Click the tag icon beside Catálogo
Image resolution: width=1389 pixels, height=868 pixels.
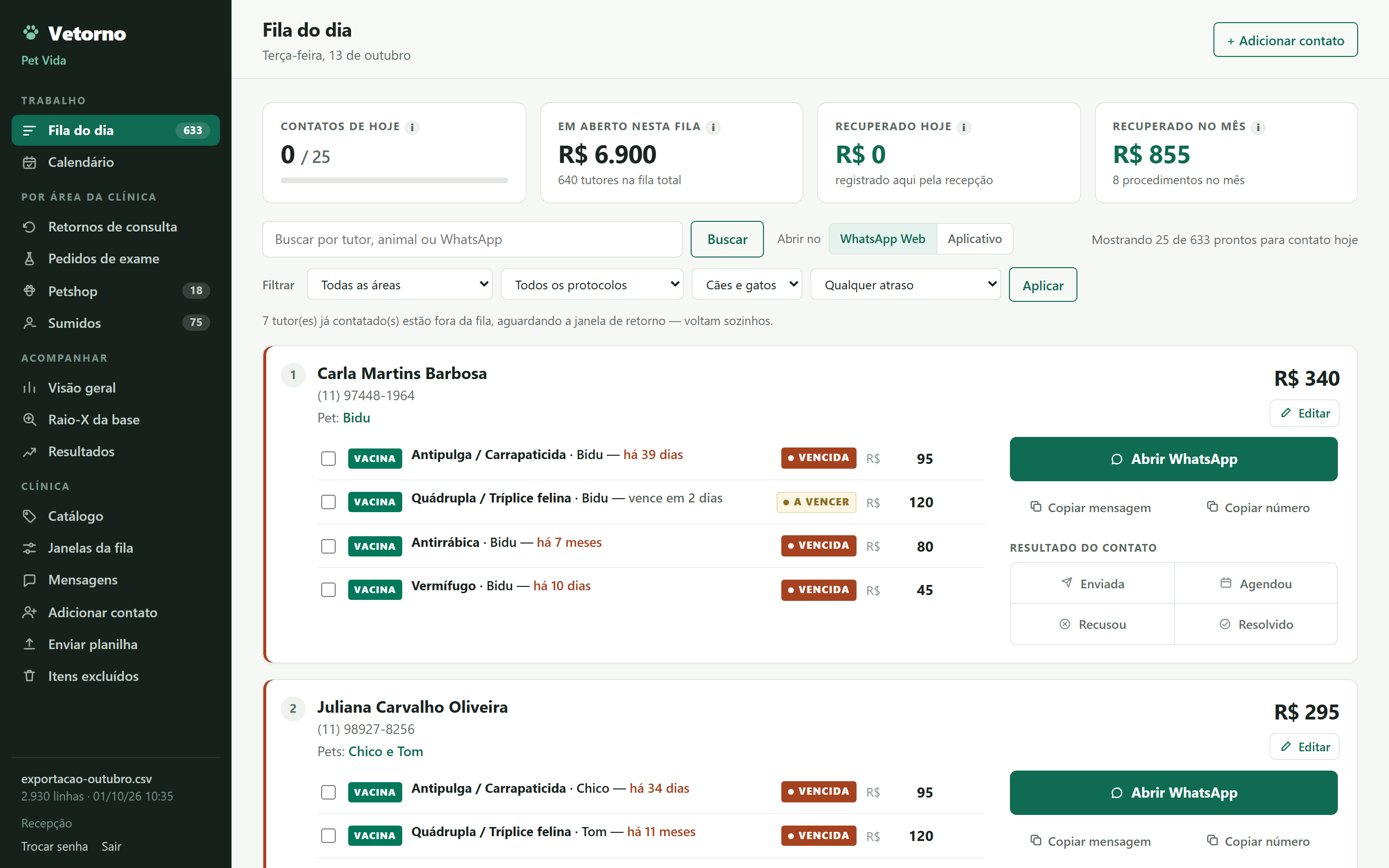point(29,516)
